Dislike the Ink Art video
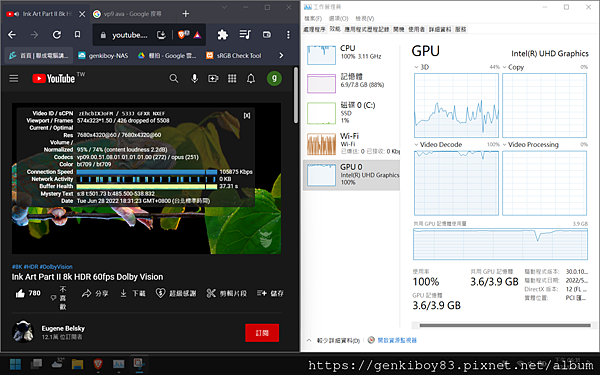Screen dimensions: 600x375 pos(59,298)
